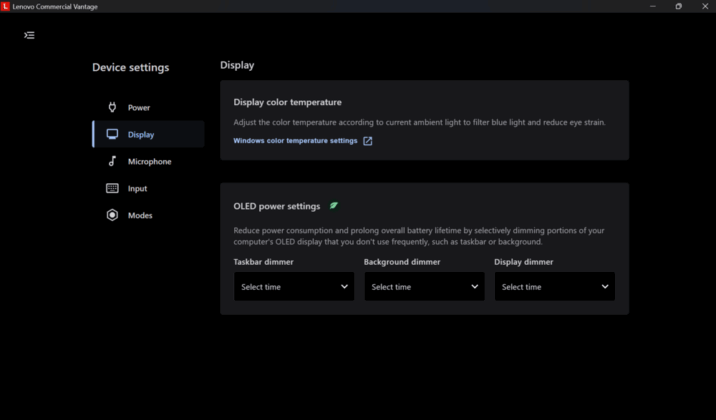The width and height of the screenshot is (716, 420).
Task: Open the Background dimmer time dropdown
Action: (424, 286)
